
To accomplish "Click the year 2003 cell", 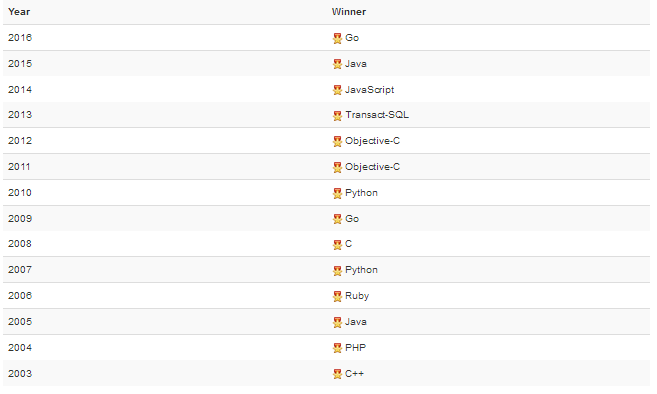I will point(20,374).
